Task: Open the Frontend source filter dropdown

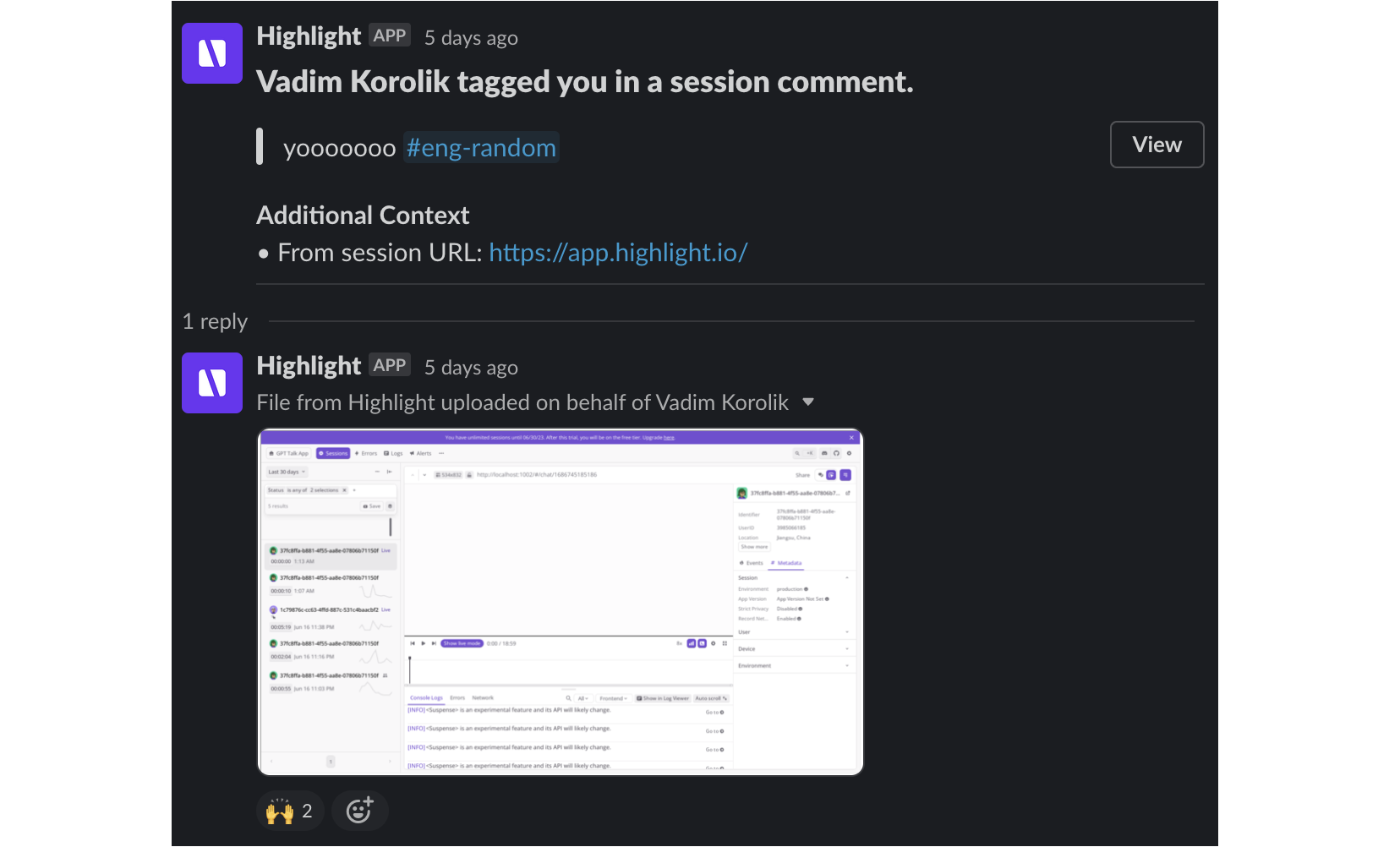Action: (613, 698)
